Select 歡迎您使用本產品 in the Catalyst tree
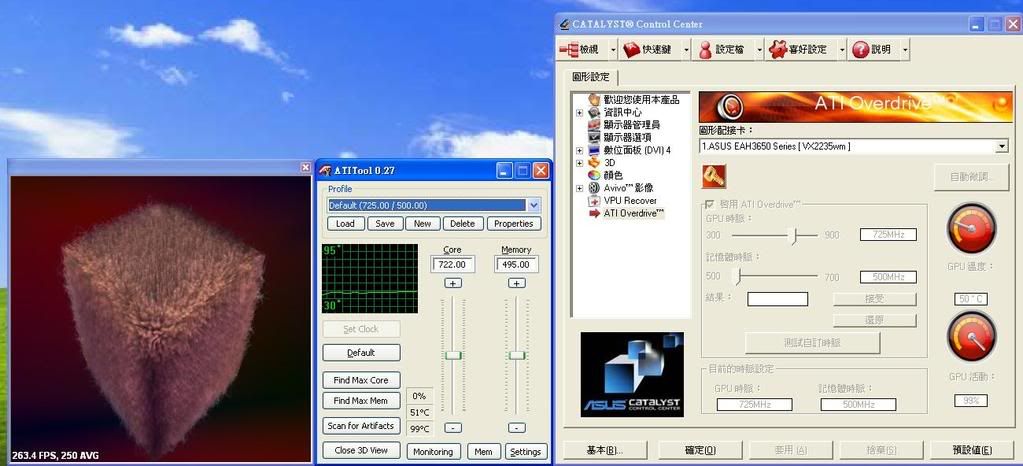 641,100
